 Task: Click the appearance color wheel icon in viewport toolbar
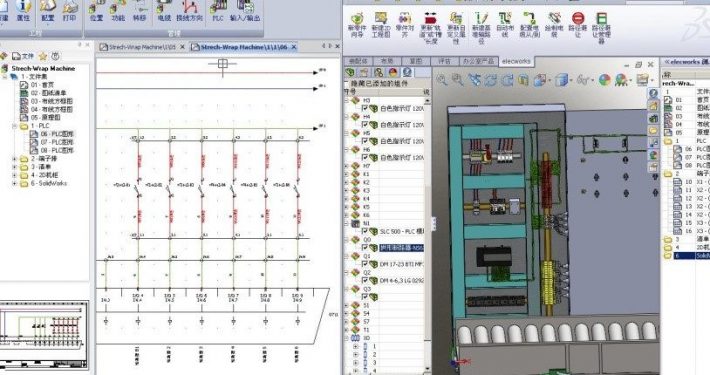point(604,80)
